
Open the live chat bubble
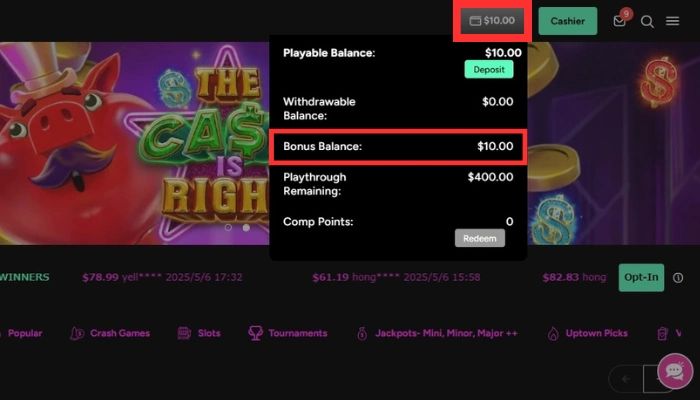675,370
